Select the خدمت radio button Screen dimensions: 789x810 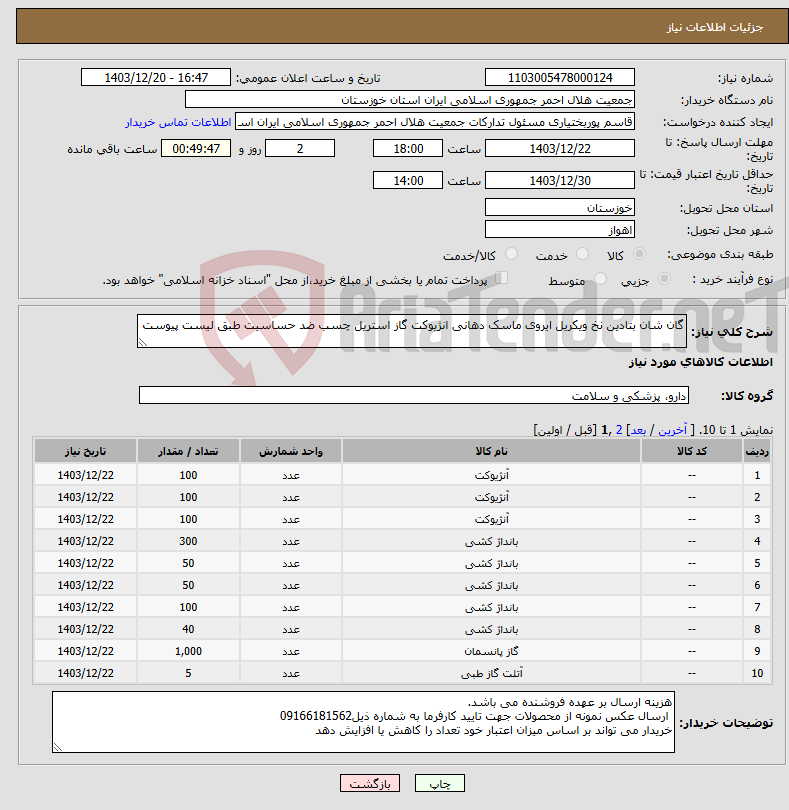coord(582,254)
